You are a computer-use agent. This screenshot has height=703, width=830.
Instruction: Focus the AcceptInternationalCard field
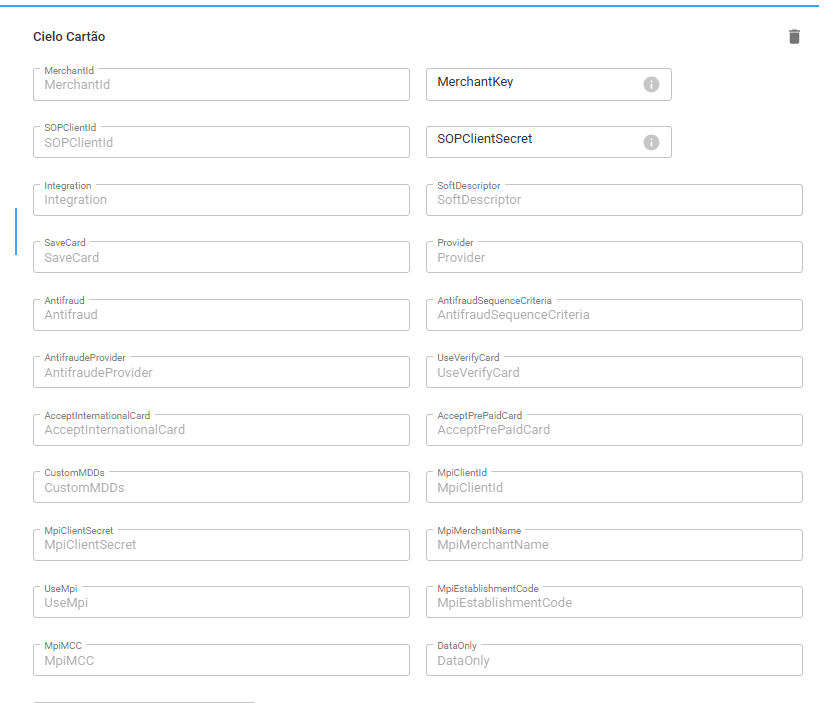[x=221, y=430]
